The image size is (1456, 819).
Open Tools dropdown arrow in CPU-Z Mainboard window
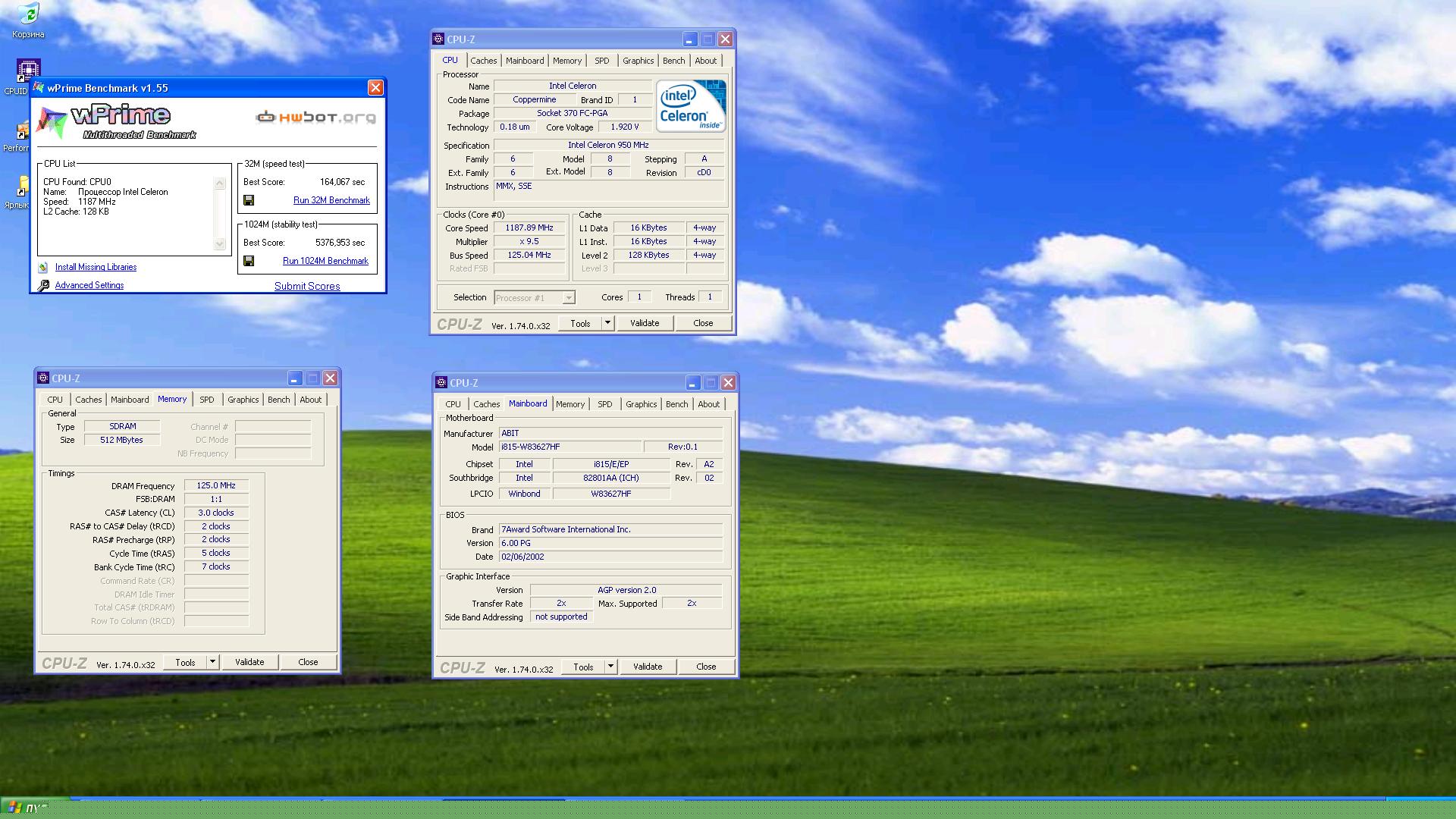tap(610, 667)
